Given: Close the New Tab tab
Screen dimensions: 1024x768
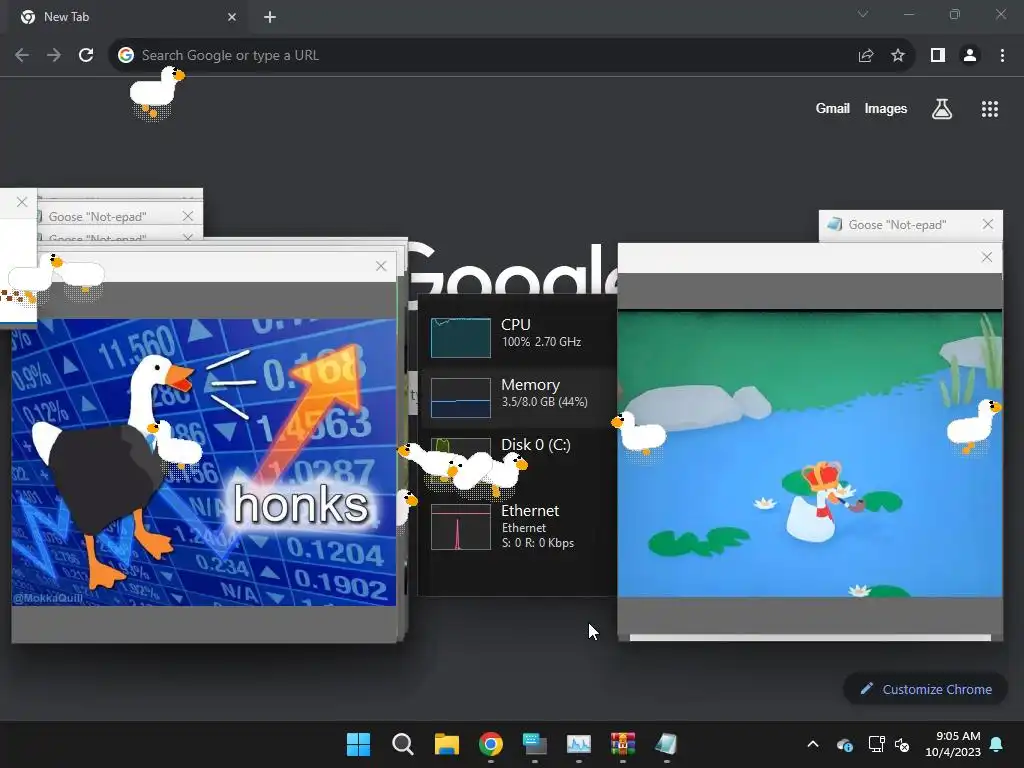Looking at the screenshot, I should coord(232,17).
